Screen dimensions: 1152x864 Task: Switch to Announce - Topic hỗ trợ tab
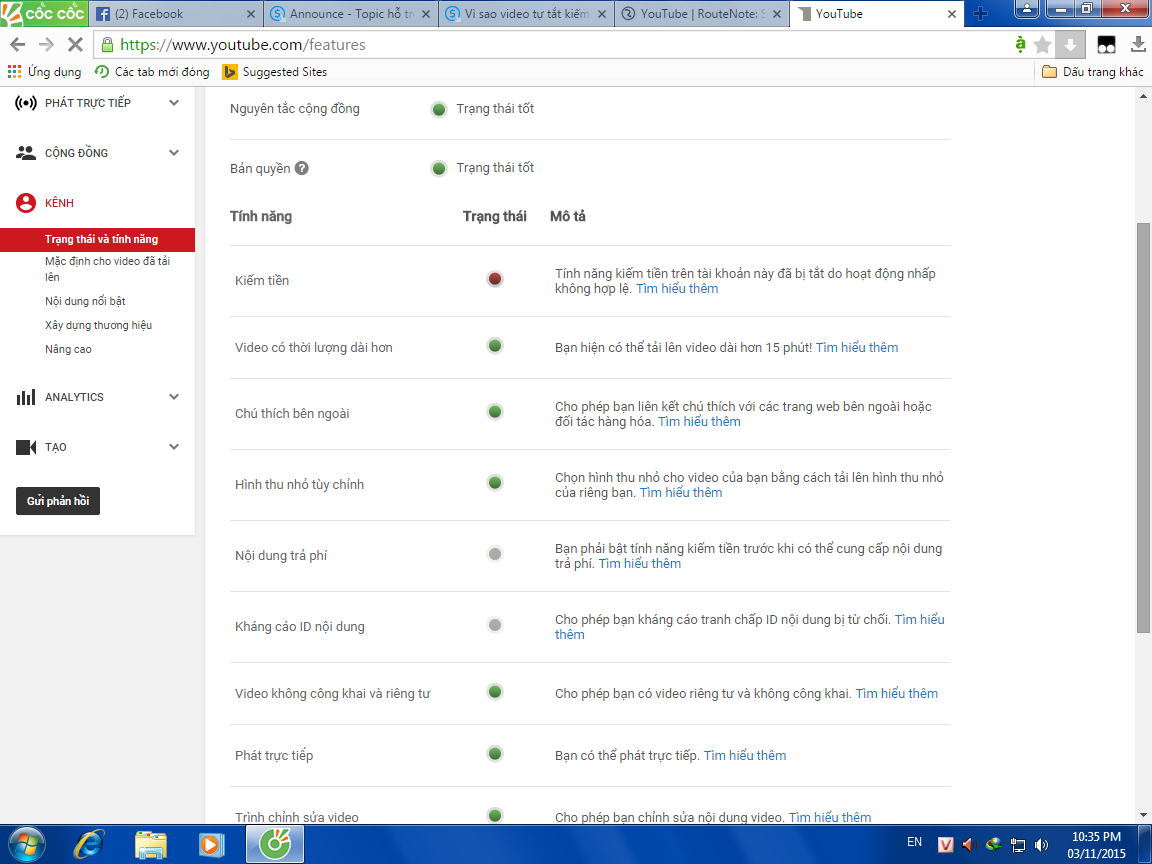350,14
